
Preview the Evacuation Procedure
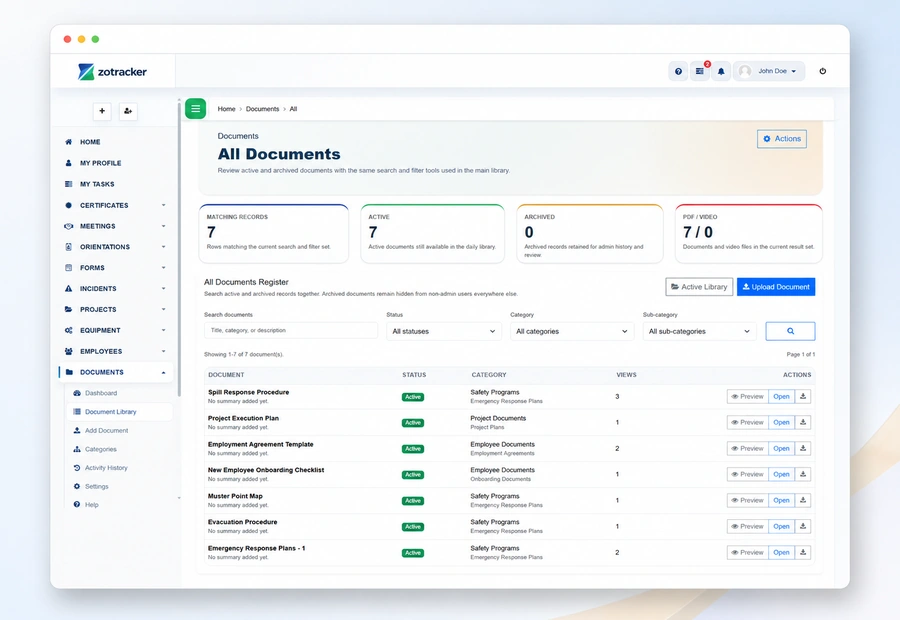[x=747, y=526]
